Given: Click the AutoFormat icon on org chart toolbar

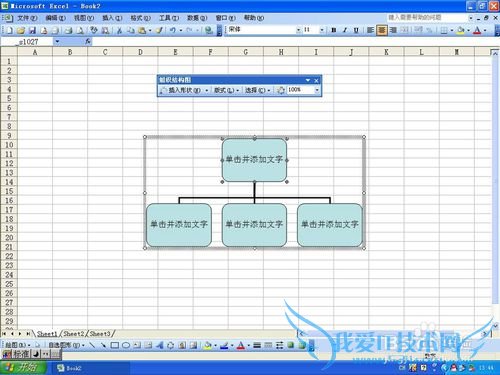Looking at the screenshot, I should pos(281,90).
